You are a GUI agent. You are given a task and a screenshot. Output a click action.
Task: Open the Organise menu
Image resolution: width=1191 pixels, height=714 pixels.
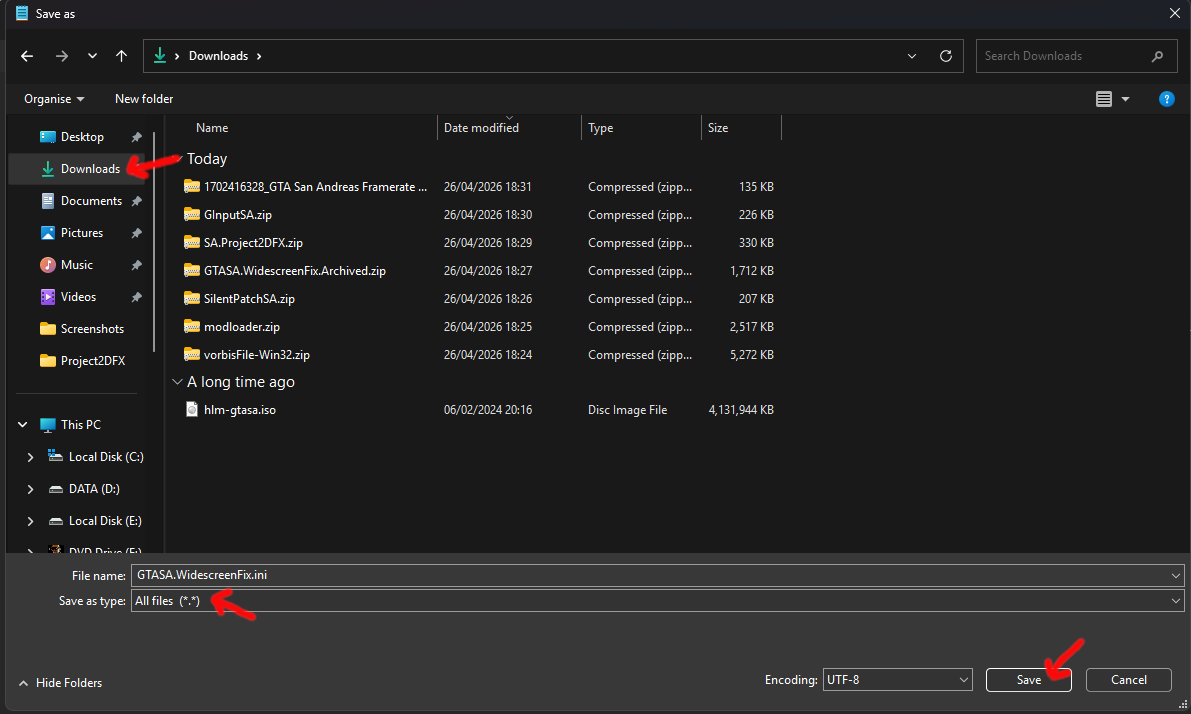54,99
